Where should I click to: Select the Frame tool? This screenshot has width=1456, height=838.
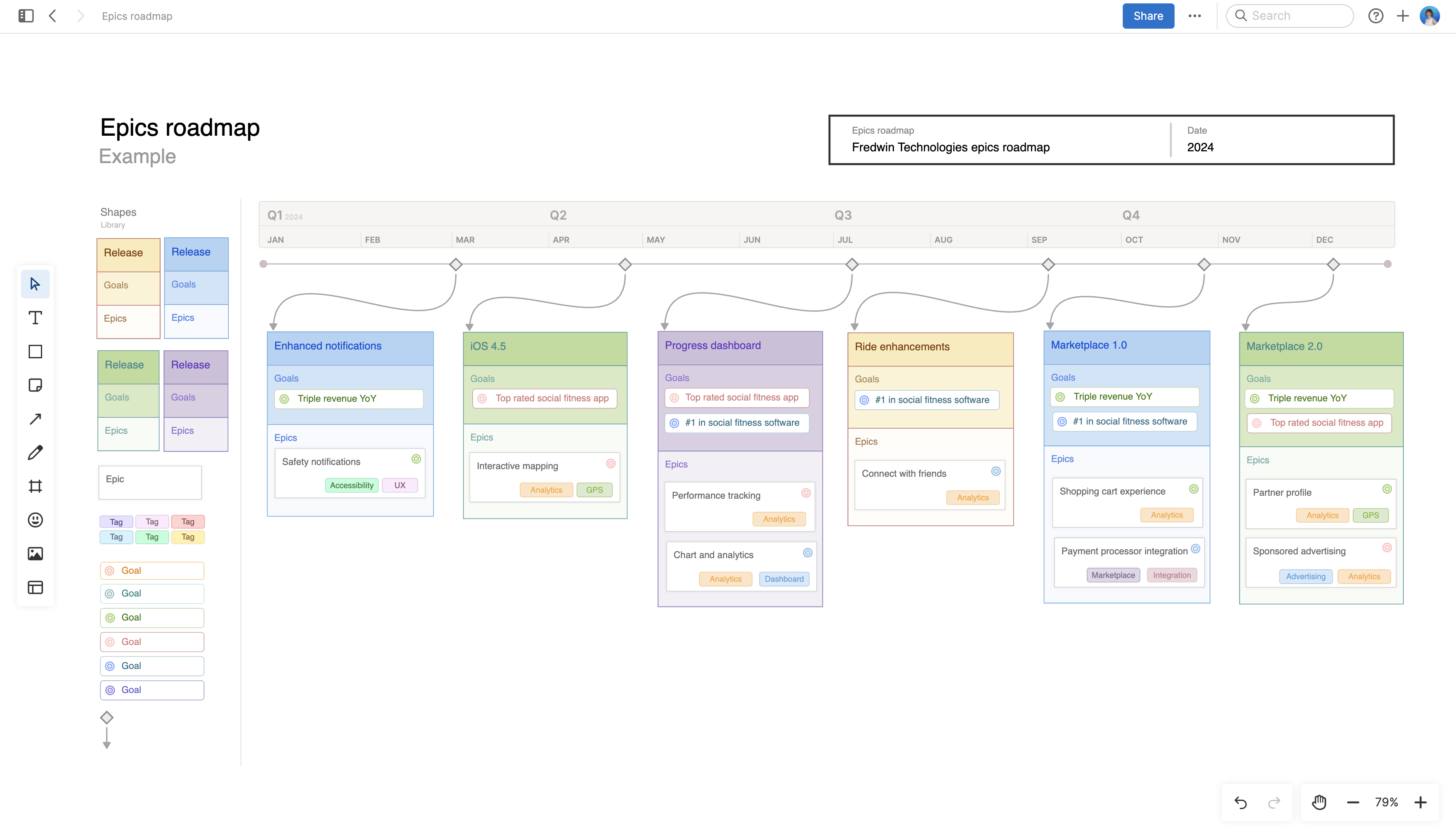35,486
